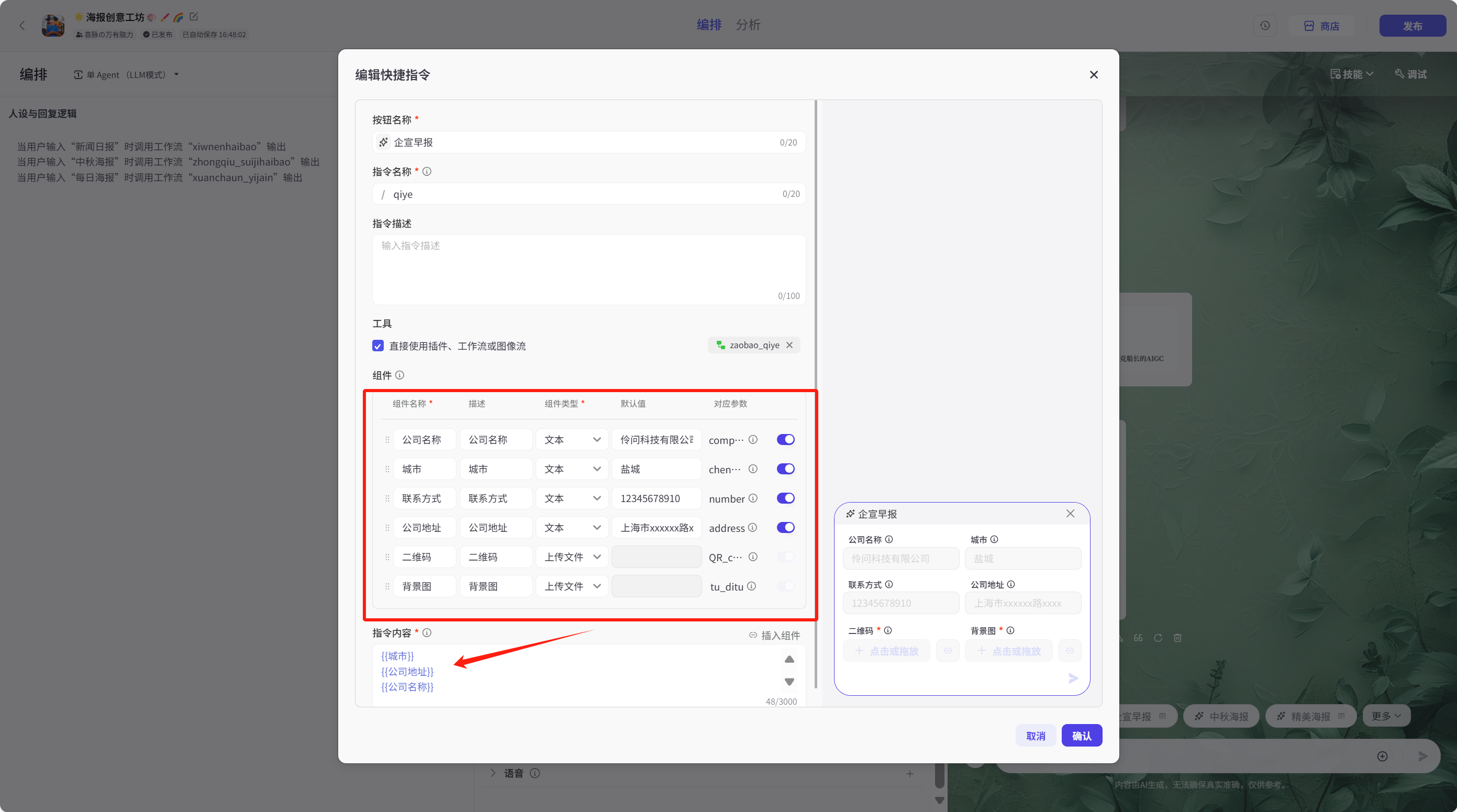Image resolution: width=1457 pixels, height=812 pixels.
Task: Go back using the top-left arrow
Action: [22, 26]
